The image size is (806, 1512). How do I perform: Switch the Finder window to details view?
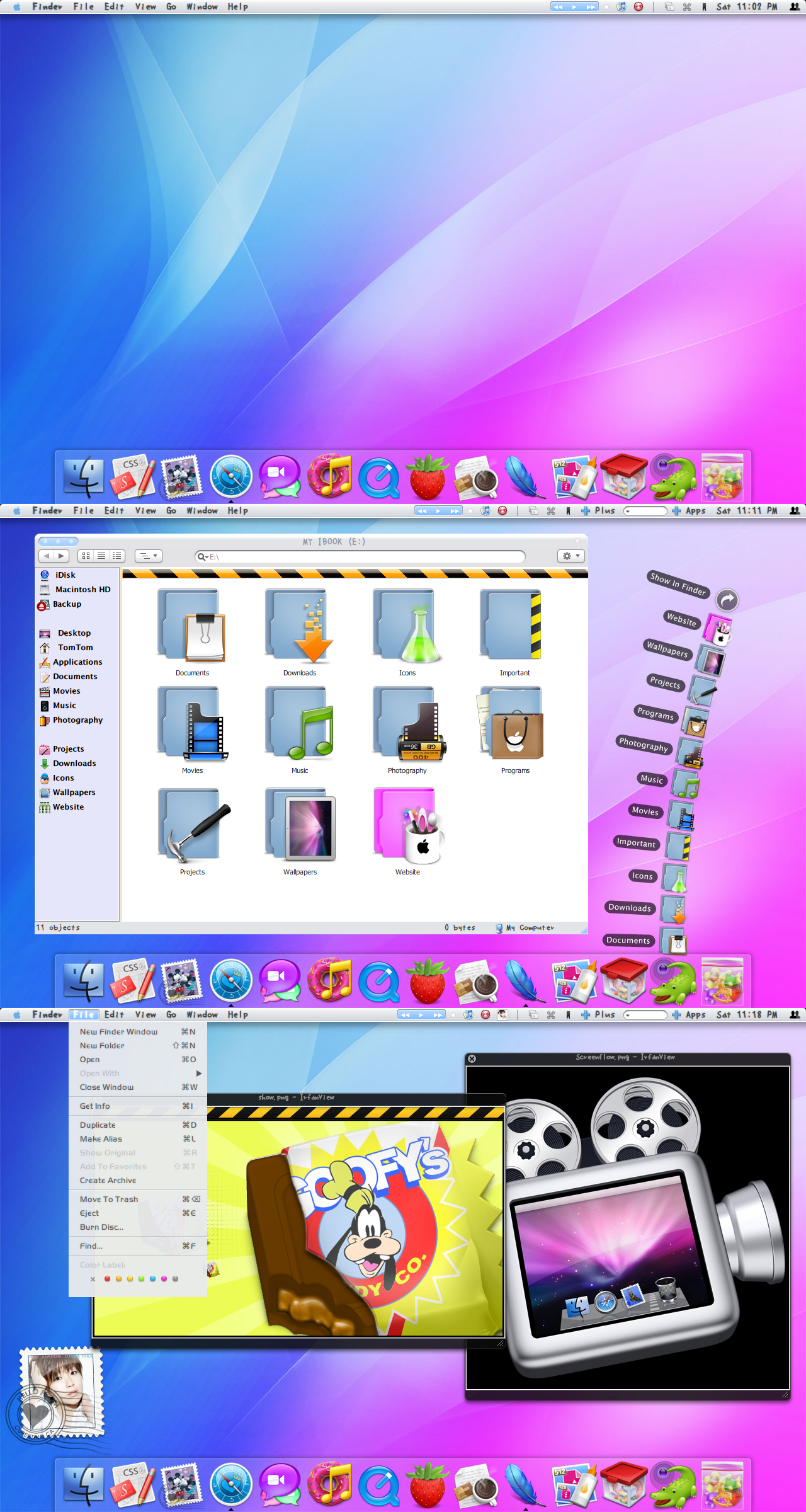point(116,556)
